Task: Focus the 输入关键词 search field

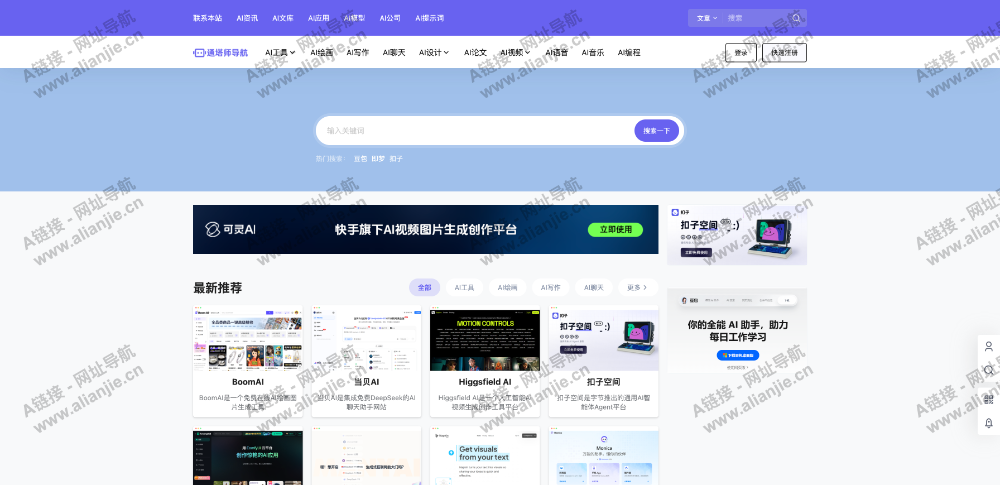Action: pyautogui.click(x=475, y=130)
